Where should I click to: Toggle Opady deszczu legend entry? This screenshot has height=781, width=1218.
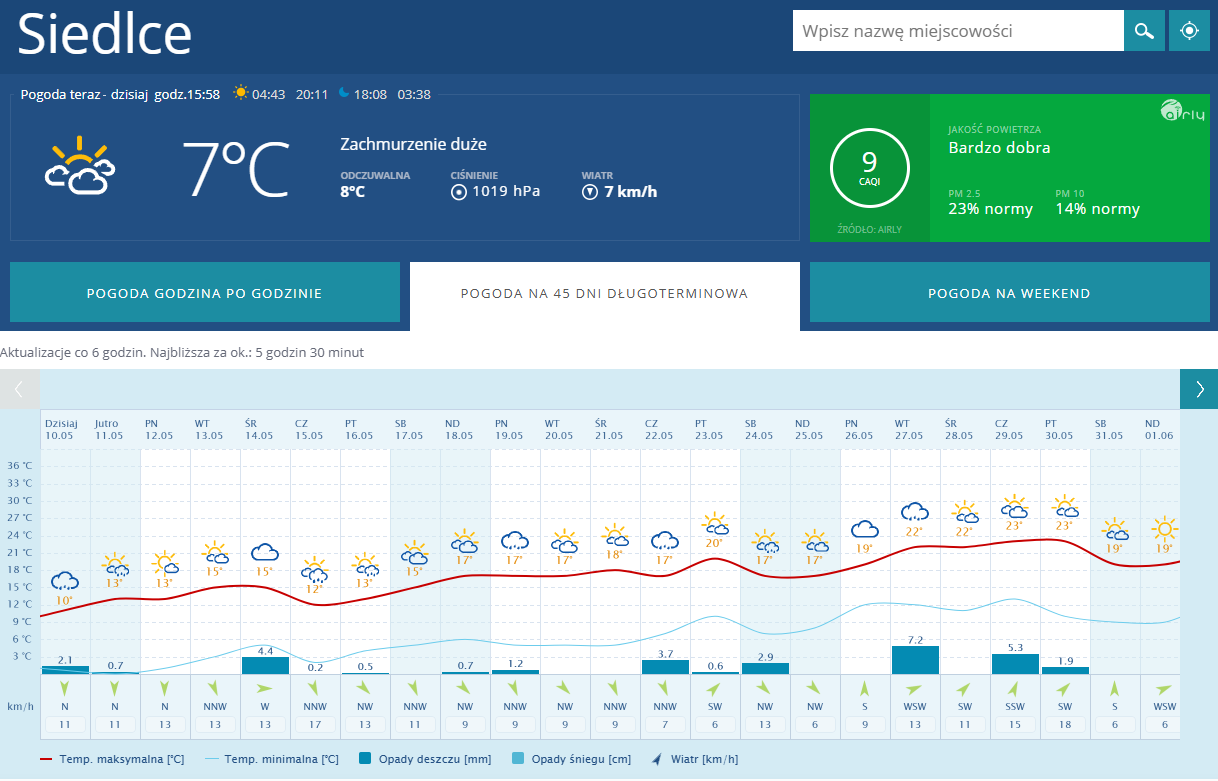click(425, 759)
